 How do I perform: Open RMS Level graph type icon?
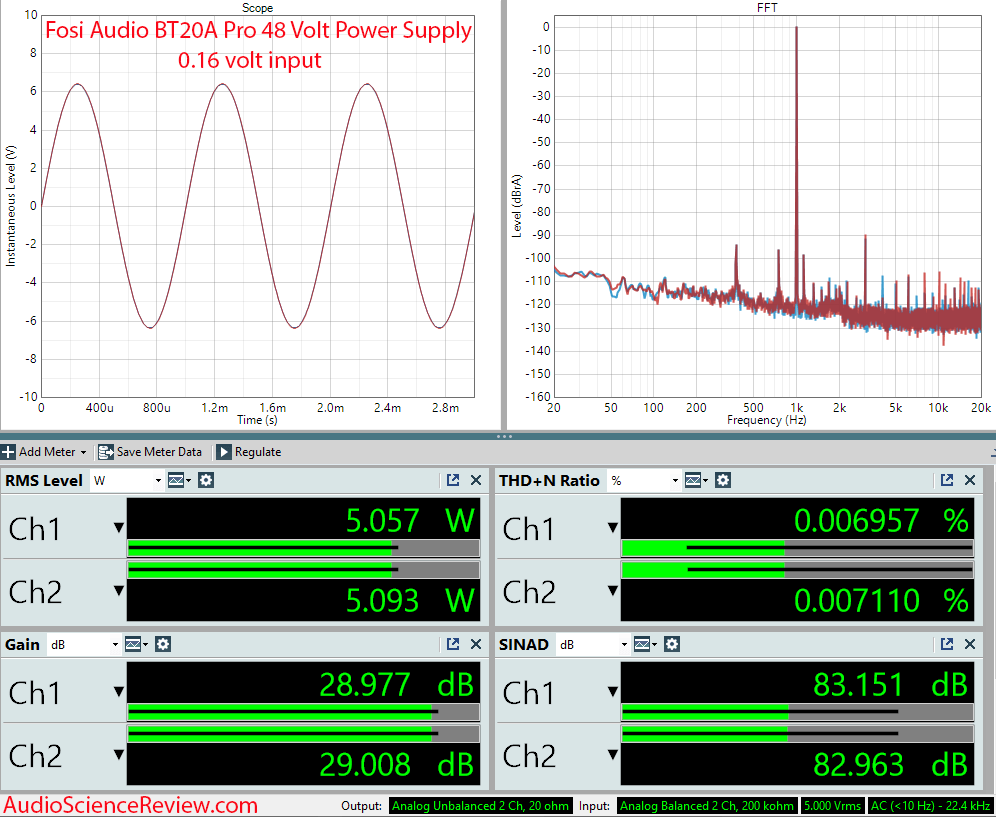[x=179, y=480]
